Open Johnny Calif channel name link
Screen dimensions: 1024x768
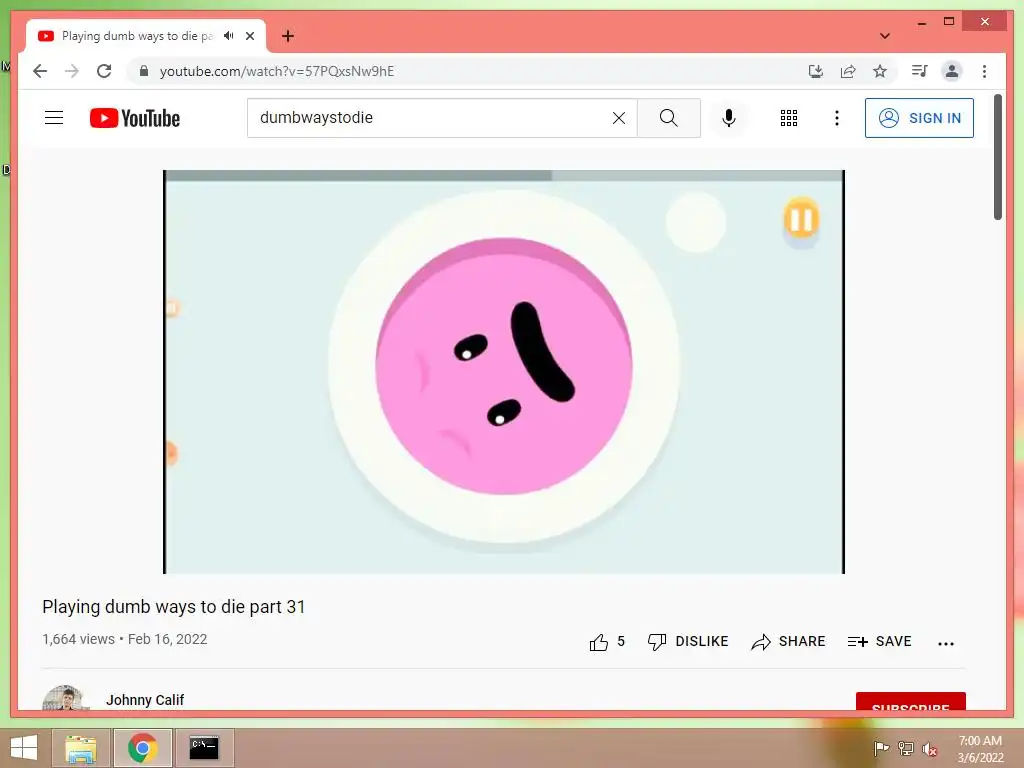(145, 700)
